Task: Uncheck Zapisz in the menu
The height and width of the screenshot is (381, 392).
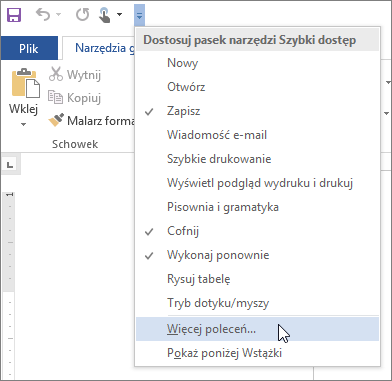Action: (257, 111)
